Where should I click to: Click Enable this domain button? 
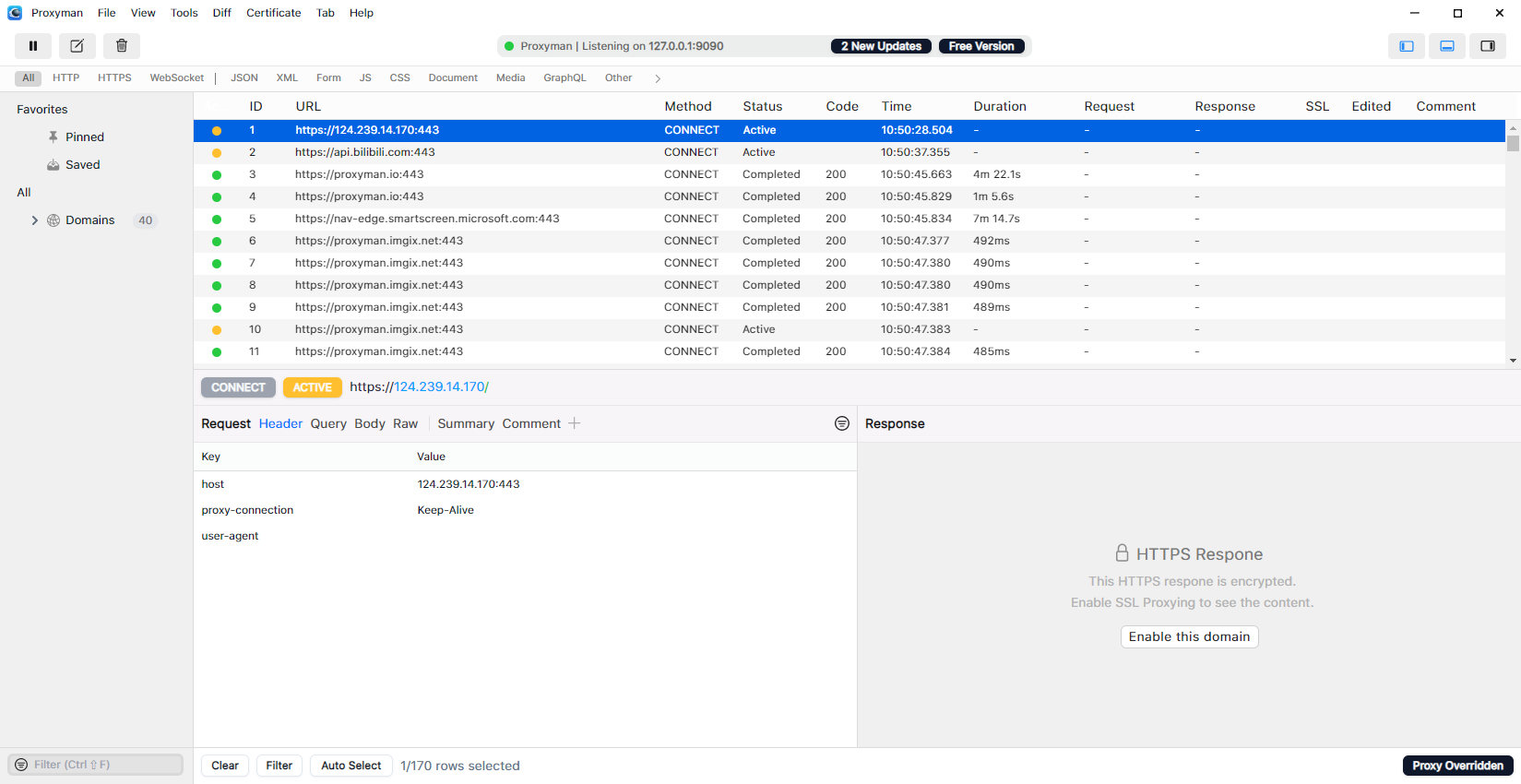(1190, 636)
